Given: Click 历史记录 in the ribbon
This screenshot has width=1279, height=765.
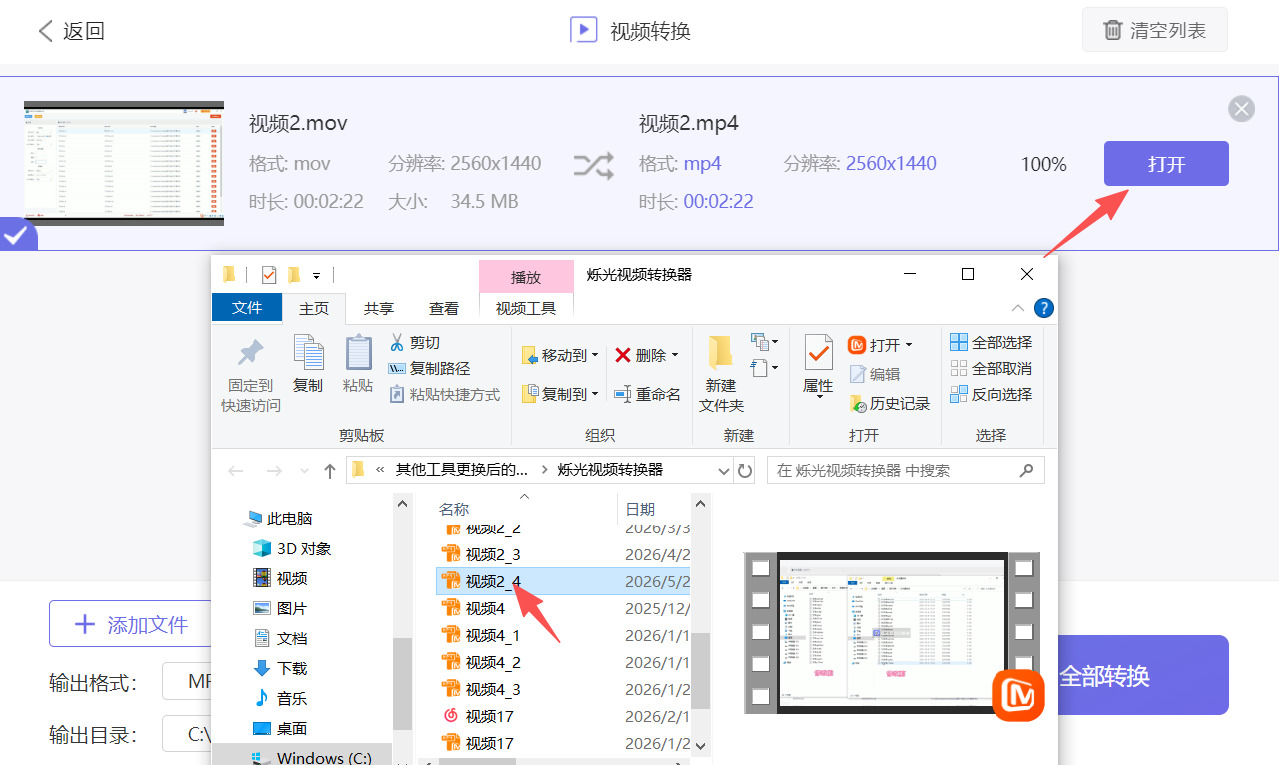Looking at the screenshot, I should pyautogui.click(x=889, y=403).
